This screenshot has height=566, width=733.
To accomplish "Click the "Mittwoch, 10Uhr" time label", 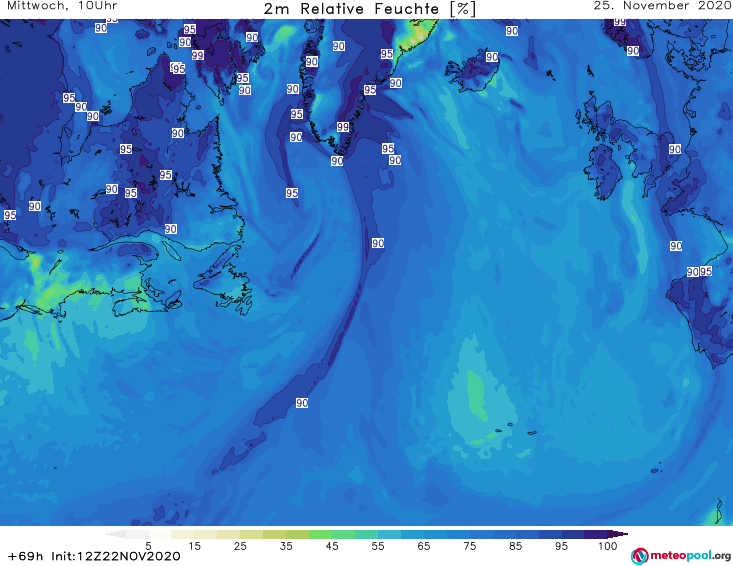I will pyautogui.click(x=62, y=6).
